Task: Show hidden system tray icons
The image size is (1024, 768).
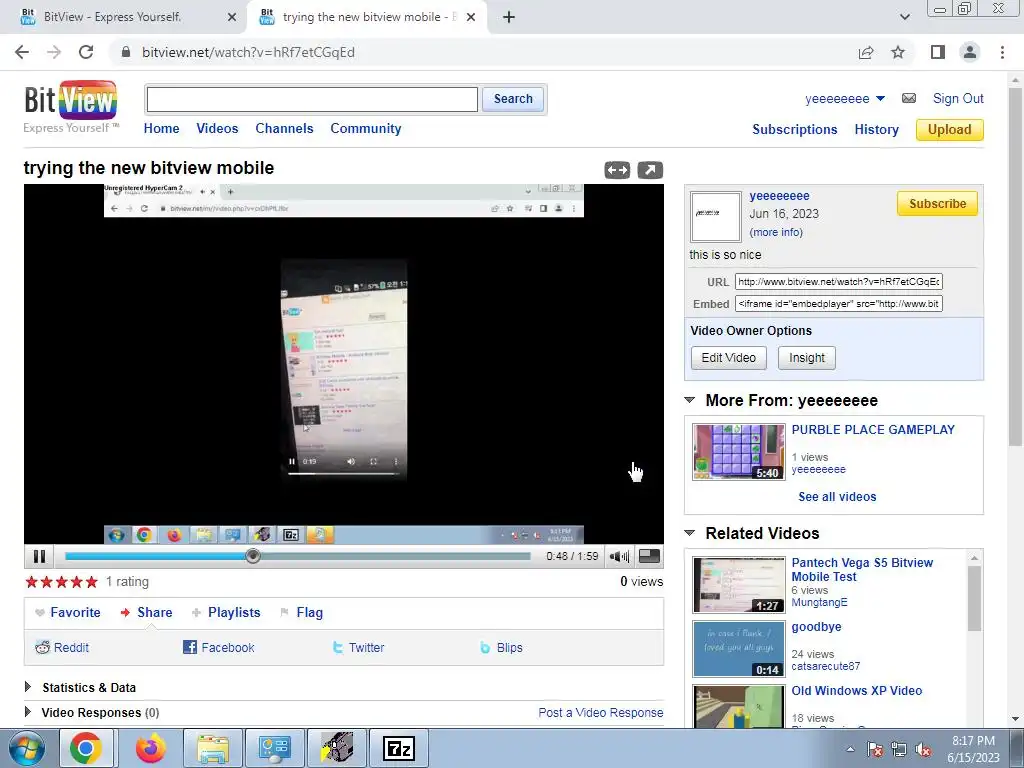Action: (x=850, y=749)
